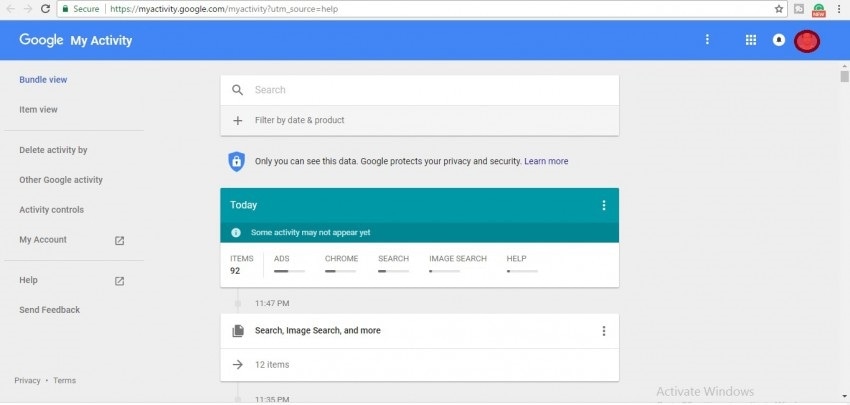Open the header three-dot options menu
The height and width of the screenshot is (405, 850).
pos(707,40)
